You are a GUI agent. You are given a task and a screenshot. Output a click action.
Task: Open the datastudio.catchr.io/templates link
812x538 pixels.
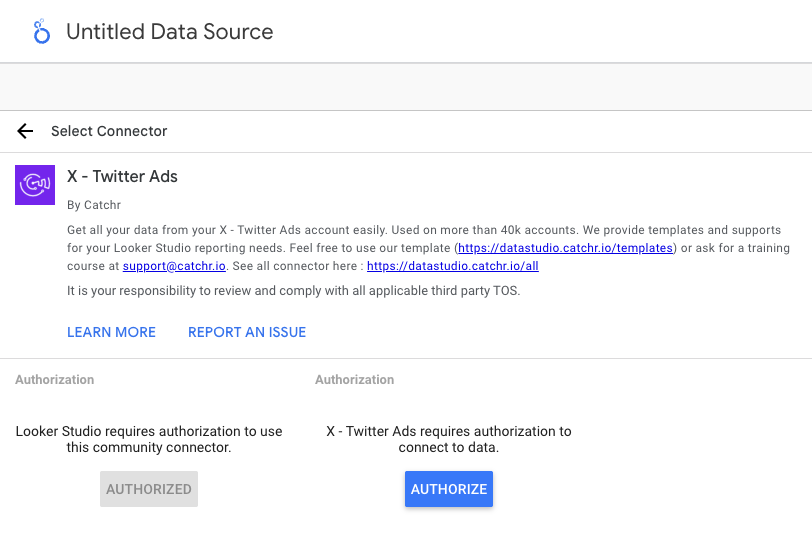click(565, 248)
